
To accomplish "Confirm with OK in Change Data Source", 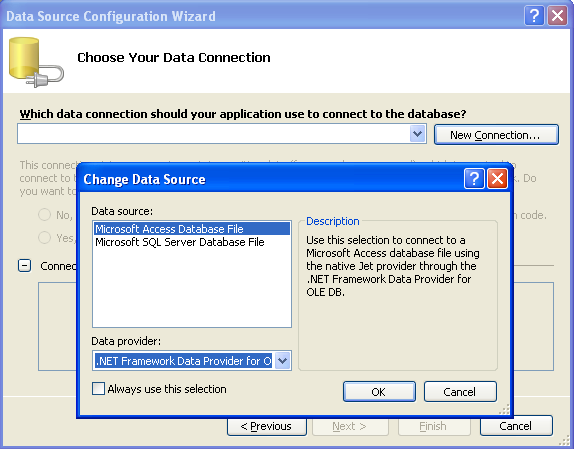I will (379, 392).
